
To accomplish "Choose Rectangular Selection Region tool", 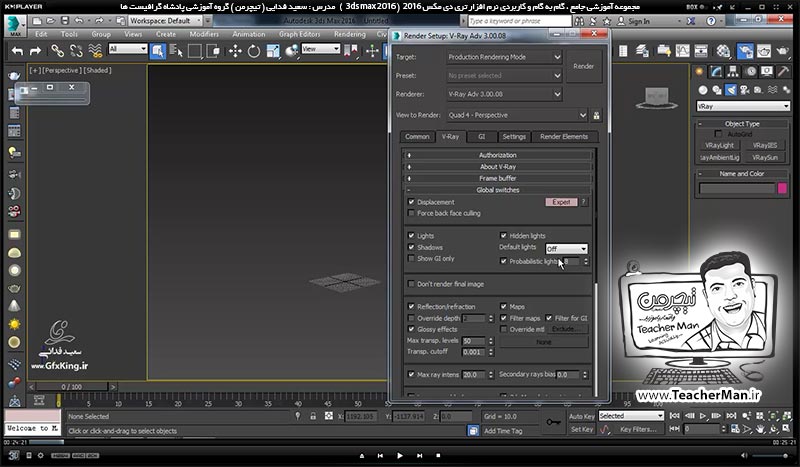I will coord(194,51).
